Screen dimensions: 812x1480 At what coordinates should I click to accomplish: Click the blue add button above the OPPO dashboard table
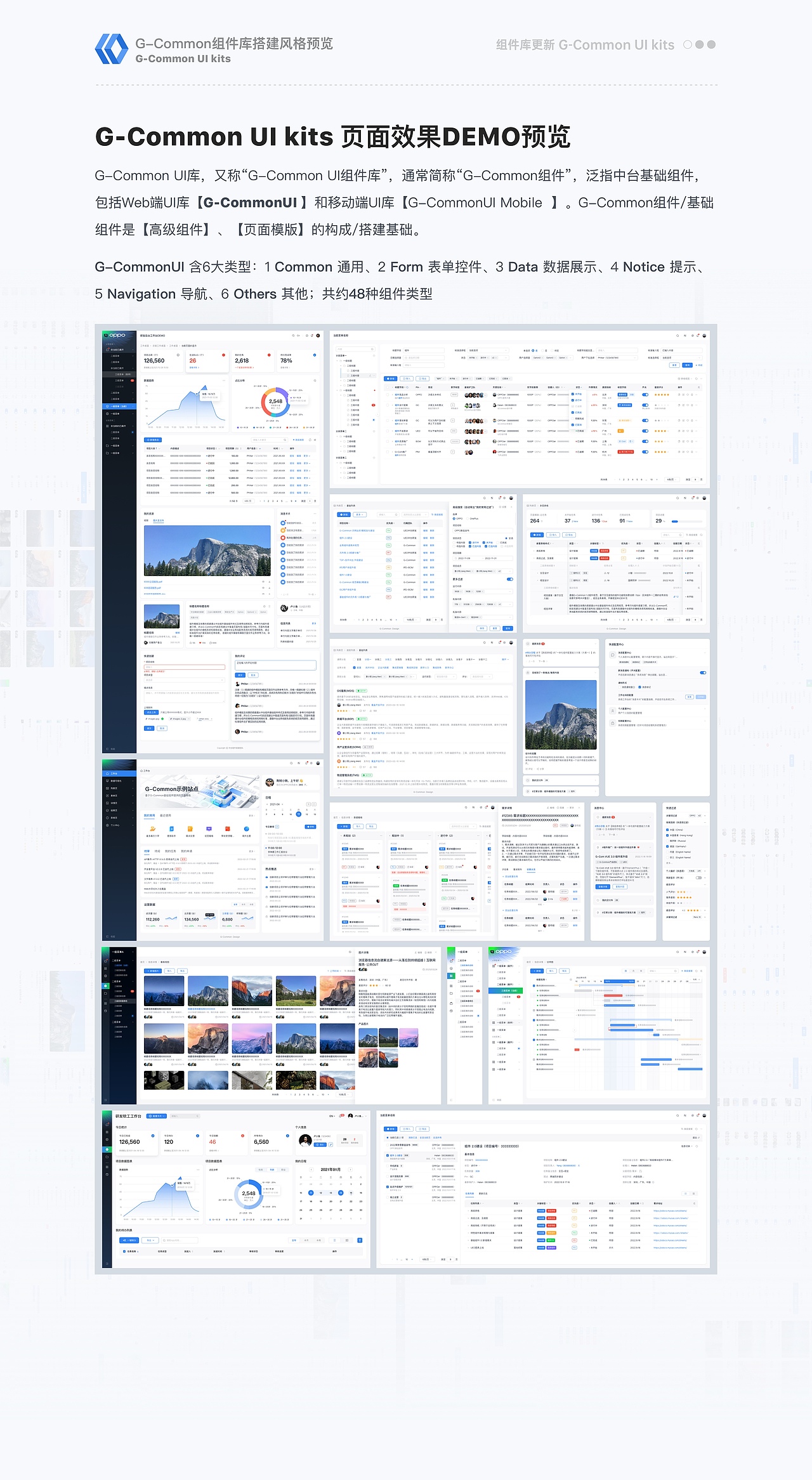pyautogui.click(x=154, y=440)
